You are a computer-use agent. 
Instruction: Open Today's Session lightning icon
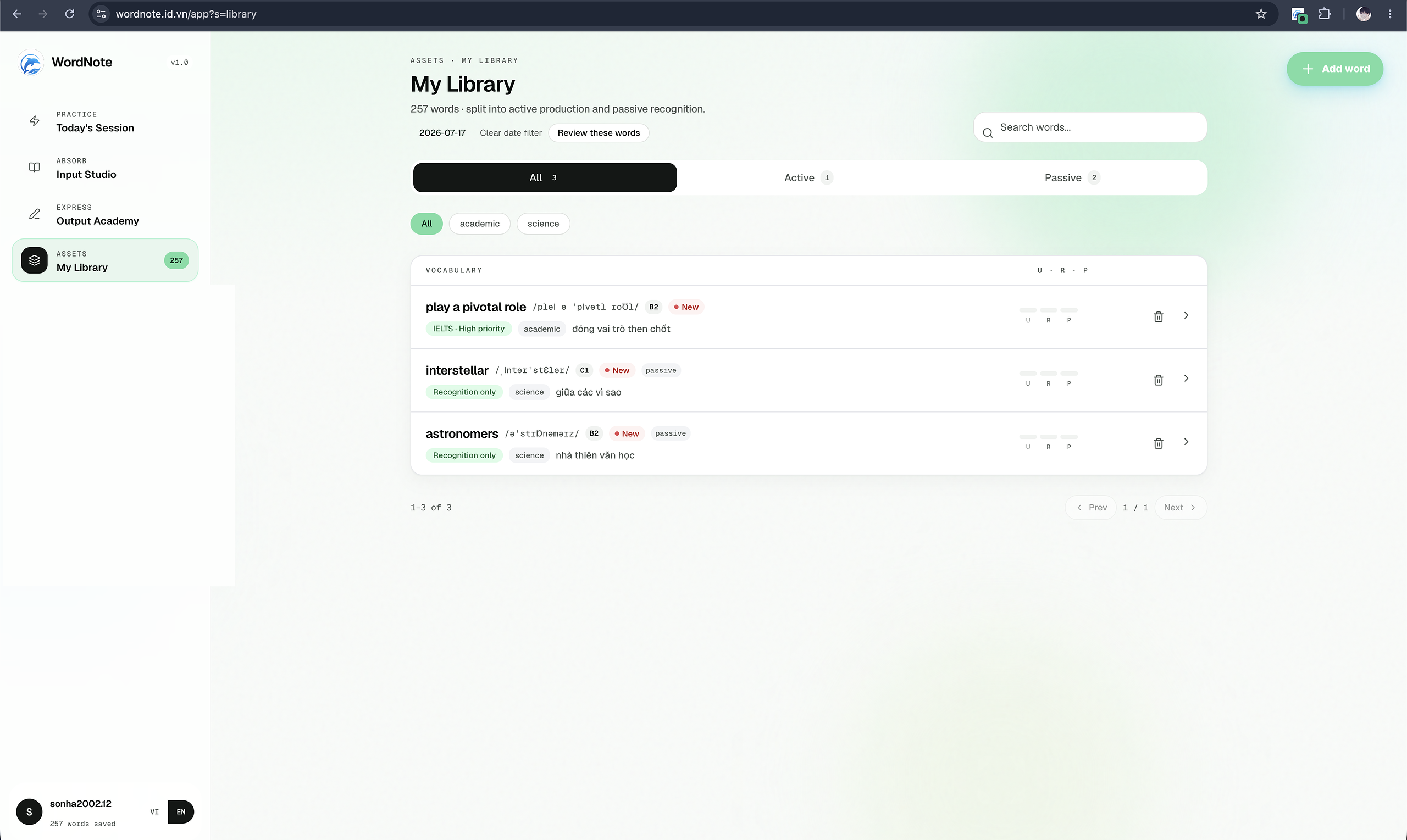pyautogui.click(x=35, y=121)
